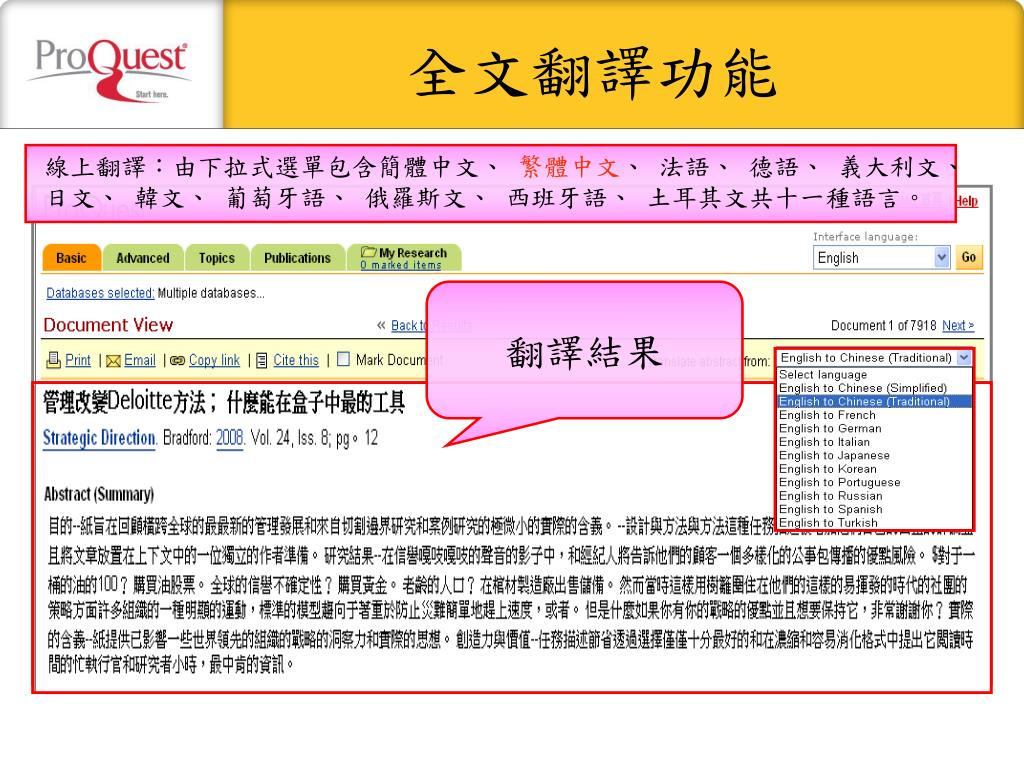Click the Go button next to language

[x=968, y=257]
